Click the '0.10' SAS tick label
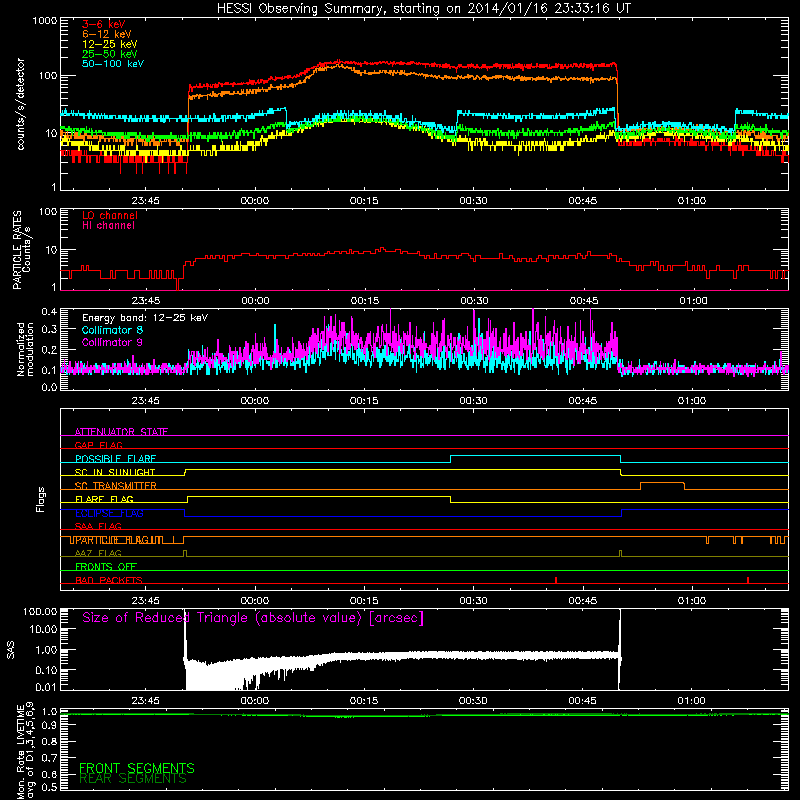The width and height of the screenshot is (800, 800). (46, 670)
